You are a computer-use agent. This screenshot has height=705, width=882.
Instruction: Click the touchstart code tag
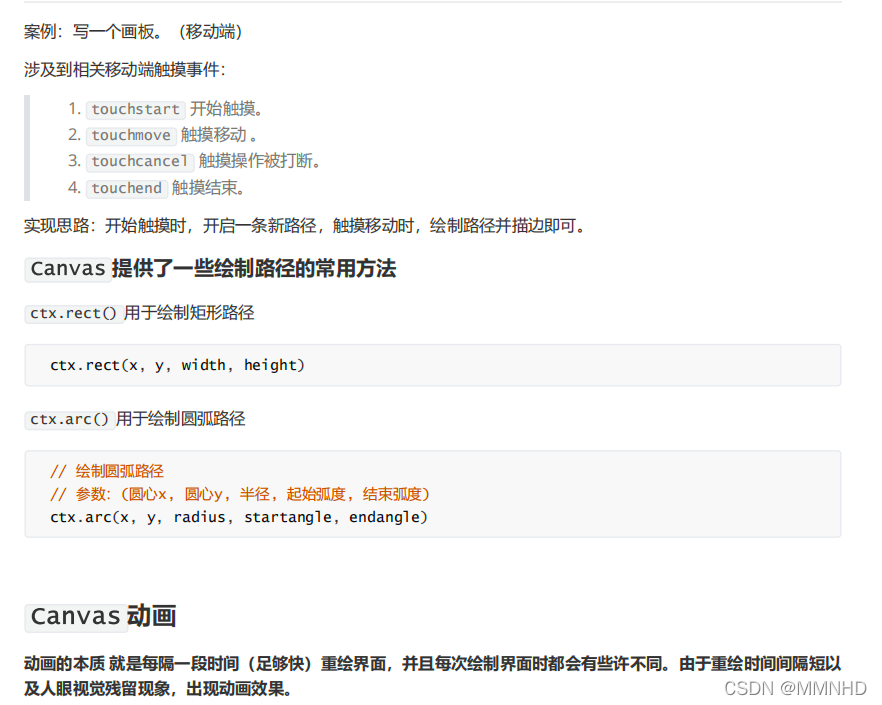tap(135, 109)
